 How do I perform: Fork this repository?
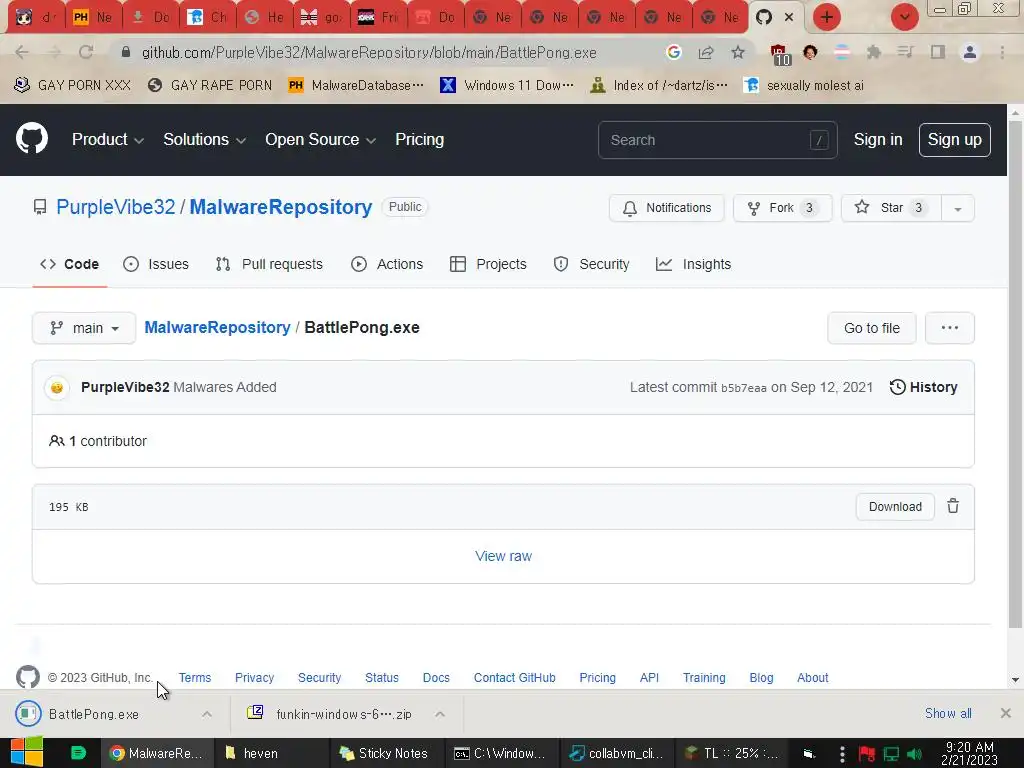pyautogui.click(x=782, y=208)
